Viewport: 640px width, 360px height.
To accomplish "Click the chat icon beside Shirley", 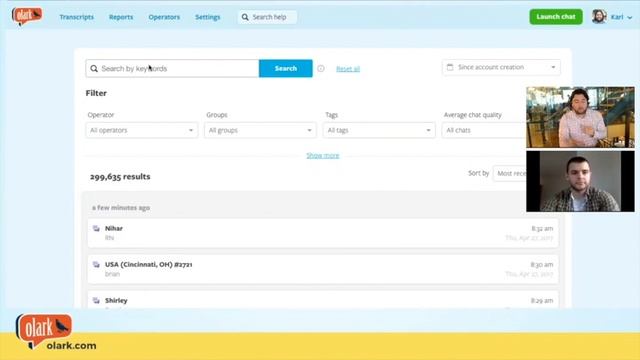I will pos(96,300).
